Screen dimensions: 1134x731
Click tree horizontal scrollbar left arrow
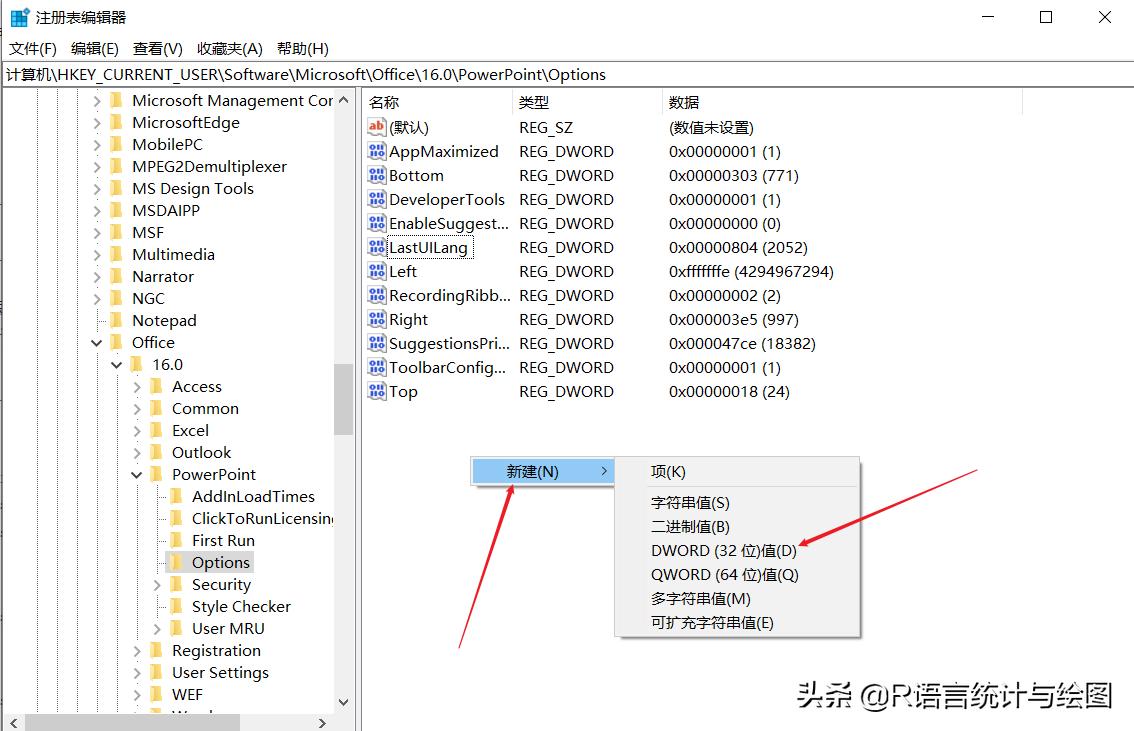coord(14,723)
